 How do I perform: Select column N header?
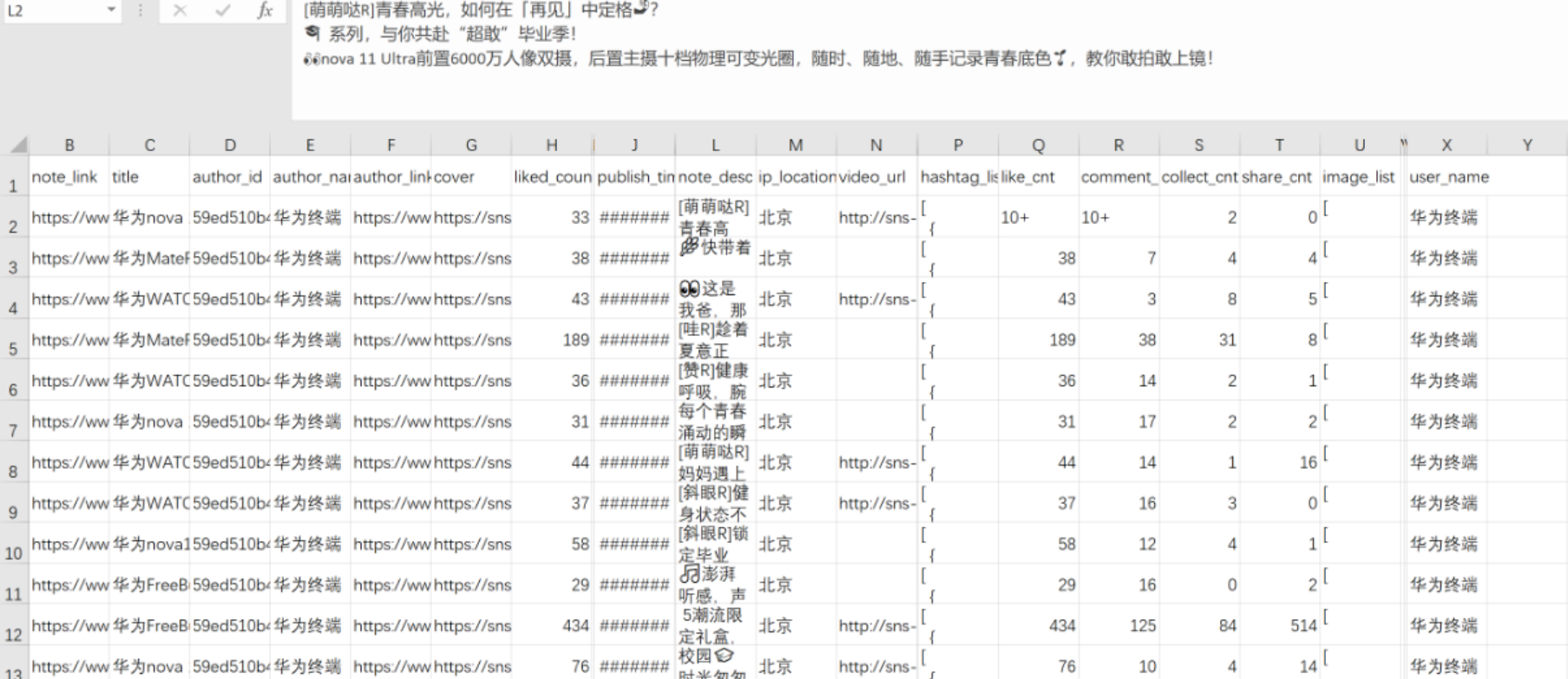pyautogui.click(x=876, y=145)
